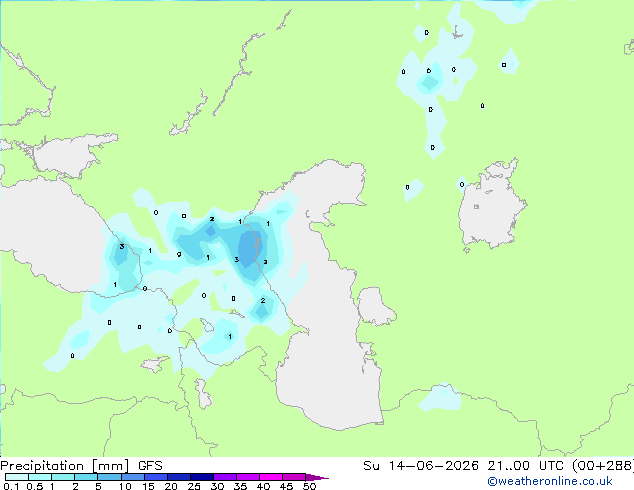Screen dimensions: 634x490
Task: Select the 25–30 mm dark blue swatch
Action: pyautogui.click(x=202, y=477)
